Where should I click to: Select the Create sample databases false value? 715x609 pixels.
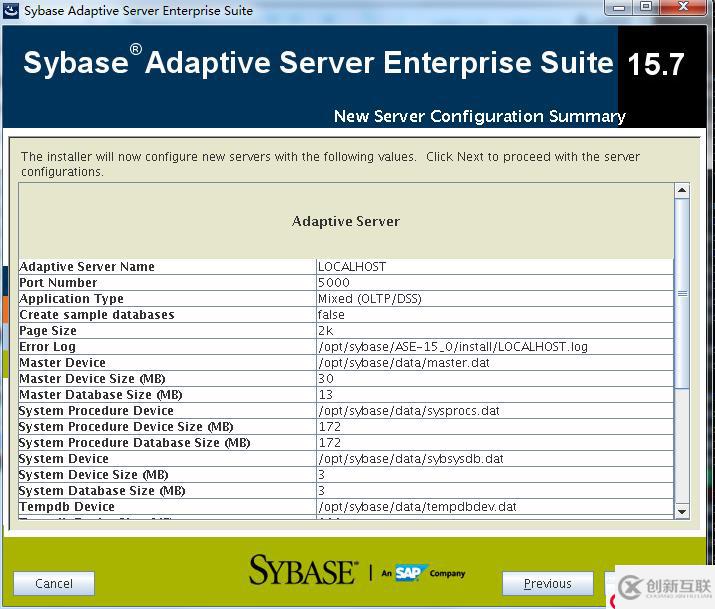331,315
